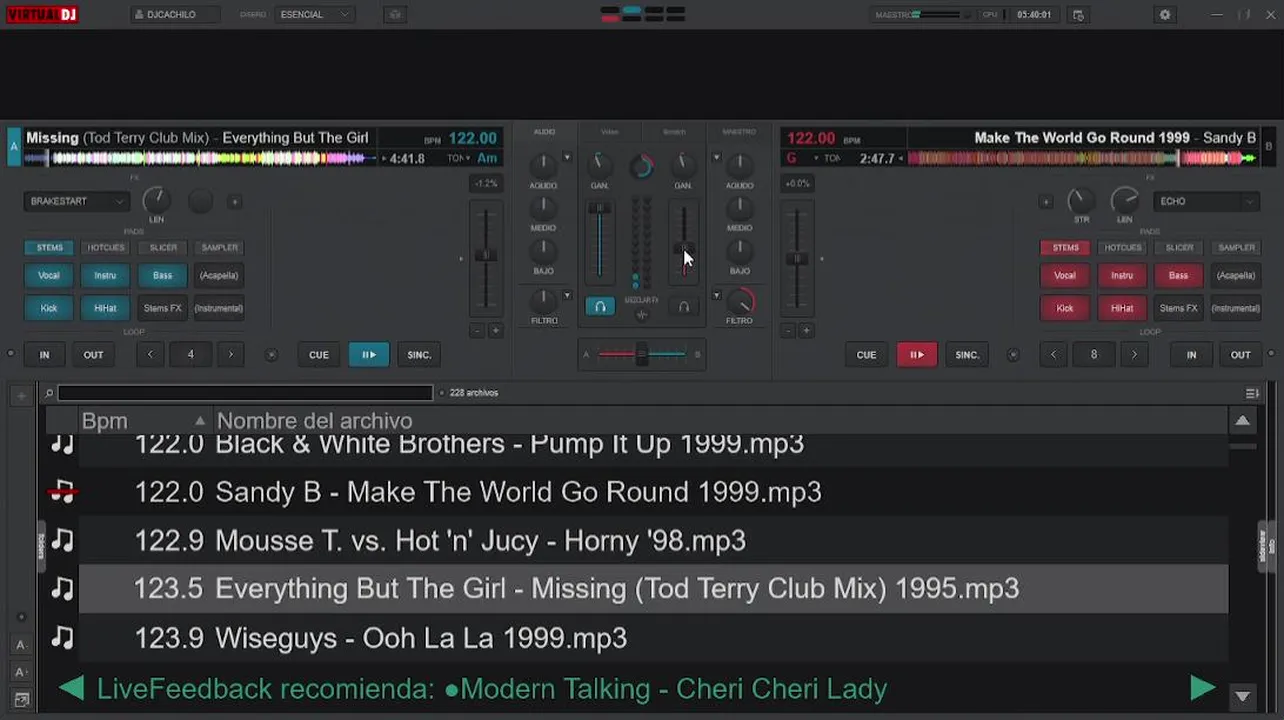The height and width of the screenshot is (720, 1284).
Task: Click the window layout icon next to clock
Action: [x=1078, y=15]
